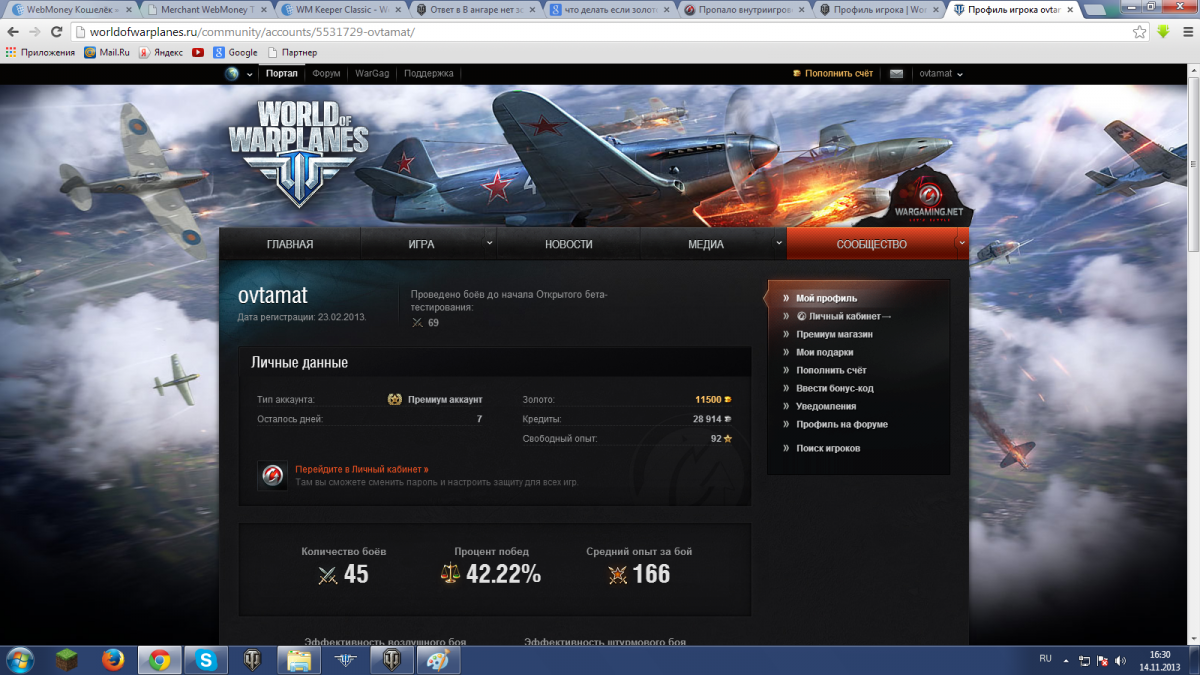Click the Chrome back arrow
Viewport: 1200px width, 675px height.
click(13, 32)
